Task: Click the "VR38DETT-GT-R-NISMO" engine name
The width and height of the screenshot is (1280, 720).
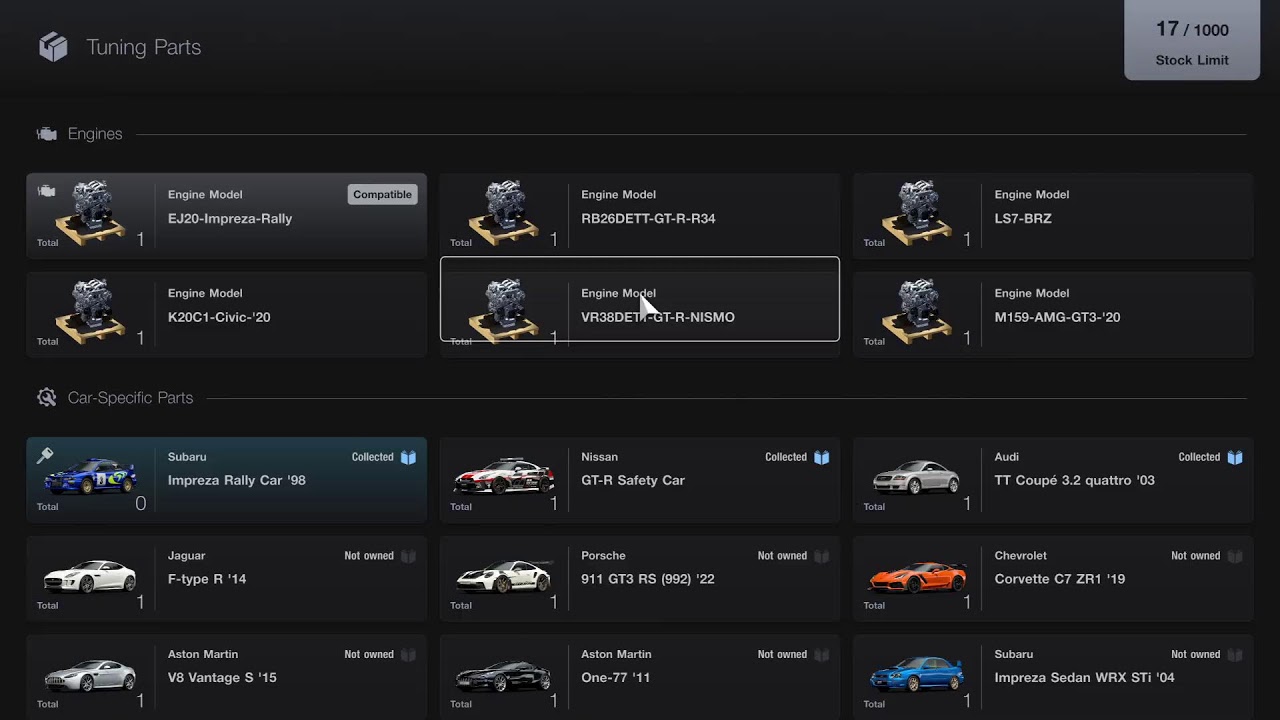Action: [658, 318]
